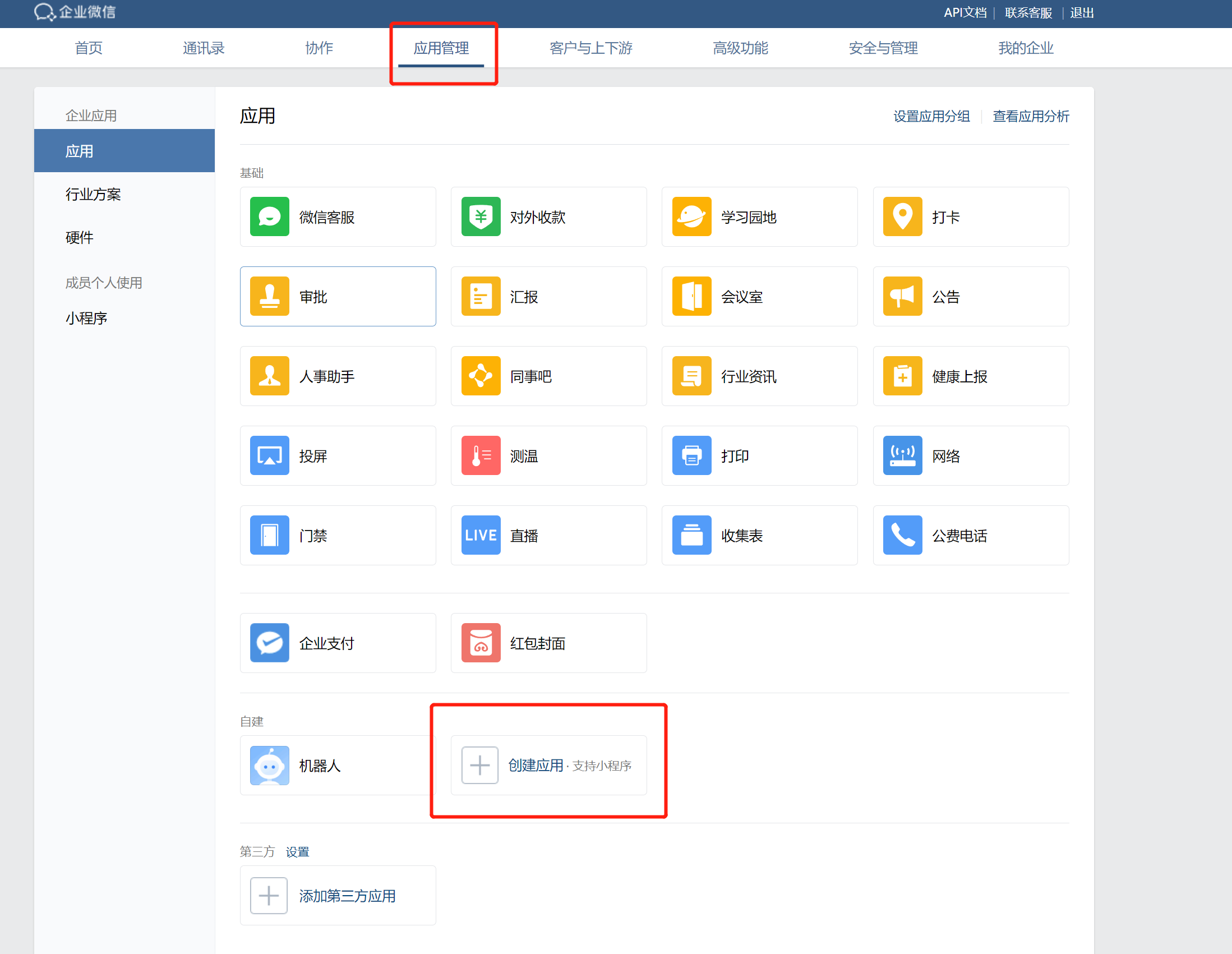Click the 测温 thermometer icon

481,455
